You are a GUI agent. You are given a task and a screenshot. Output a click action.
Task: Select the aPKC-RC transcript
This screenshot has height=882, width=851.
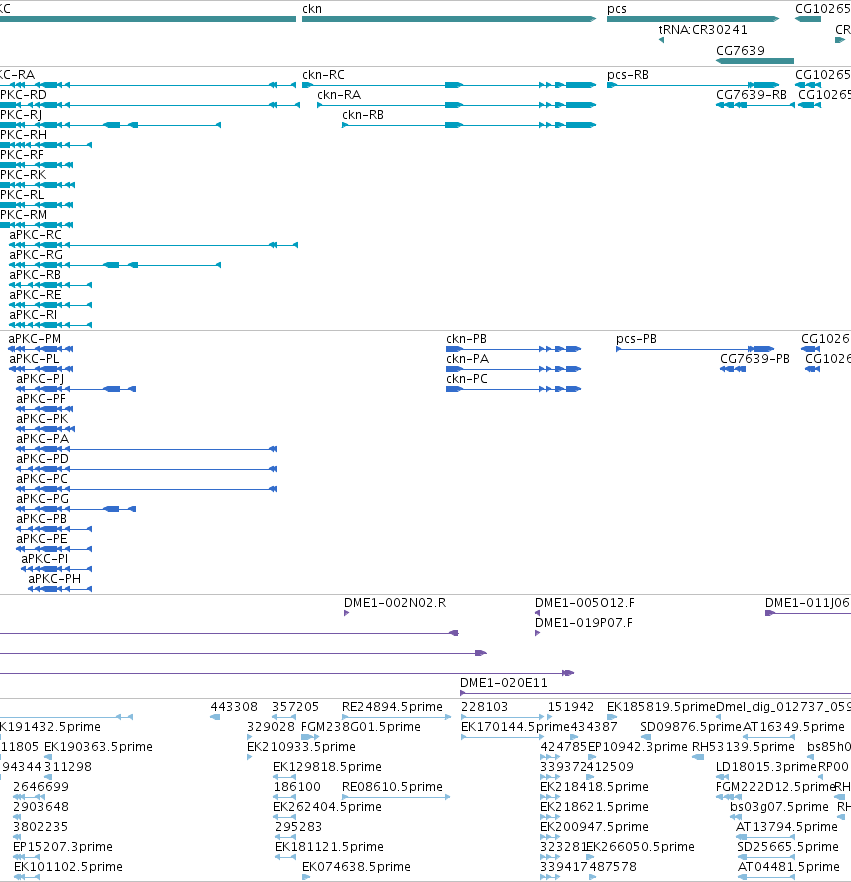[x=154, y=245]
